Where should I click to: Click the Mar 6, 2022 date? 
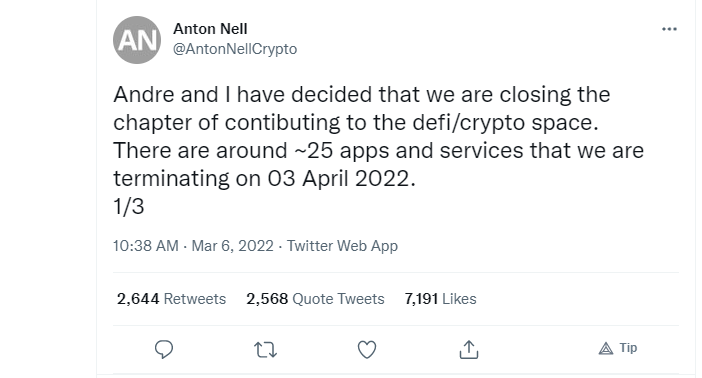[232, 246]
